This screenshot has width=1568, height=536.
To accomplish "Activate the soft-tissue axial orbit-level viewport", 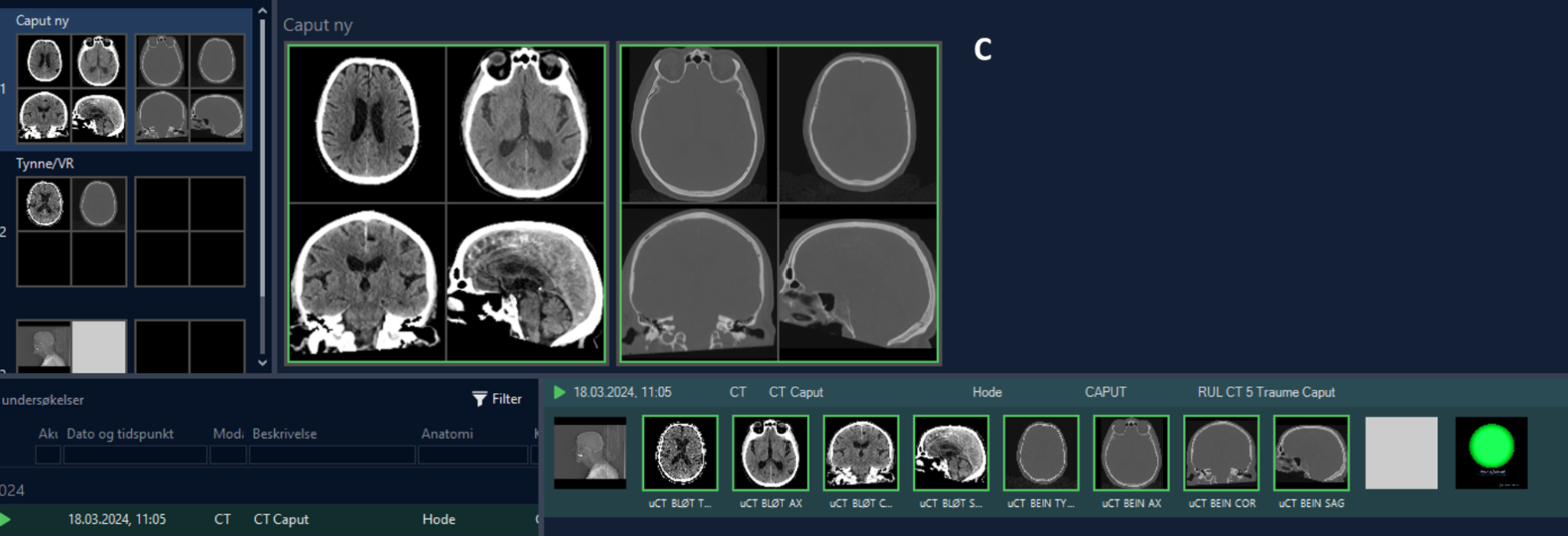I will click(526, 123).
